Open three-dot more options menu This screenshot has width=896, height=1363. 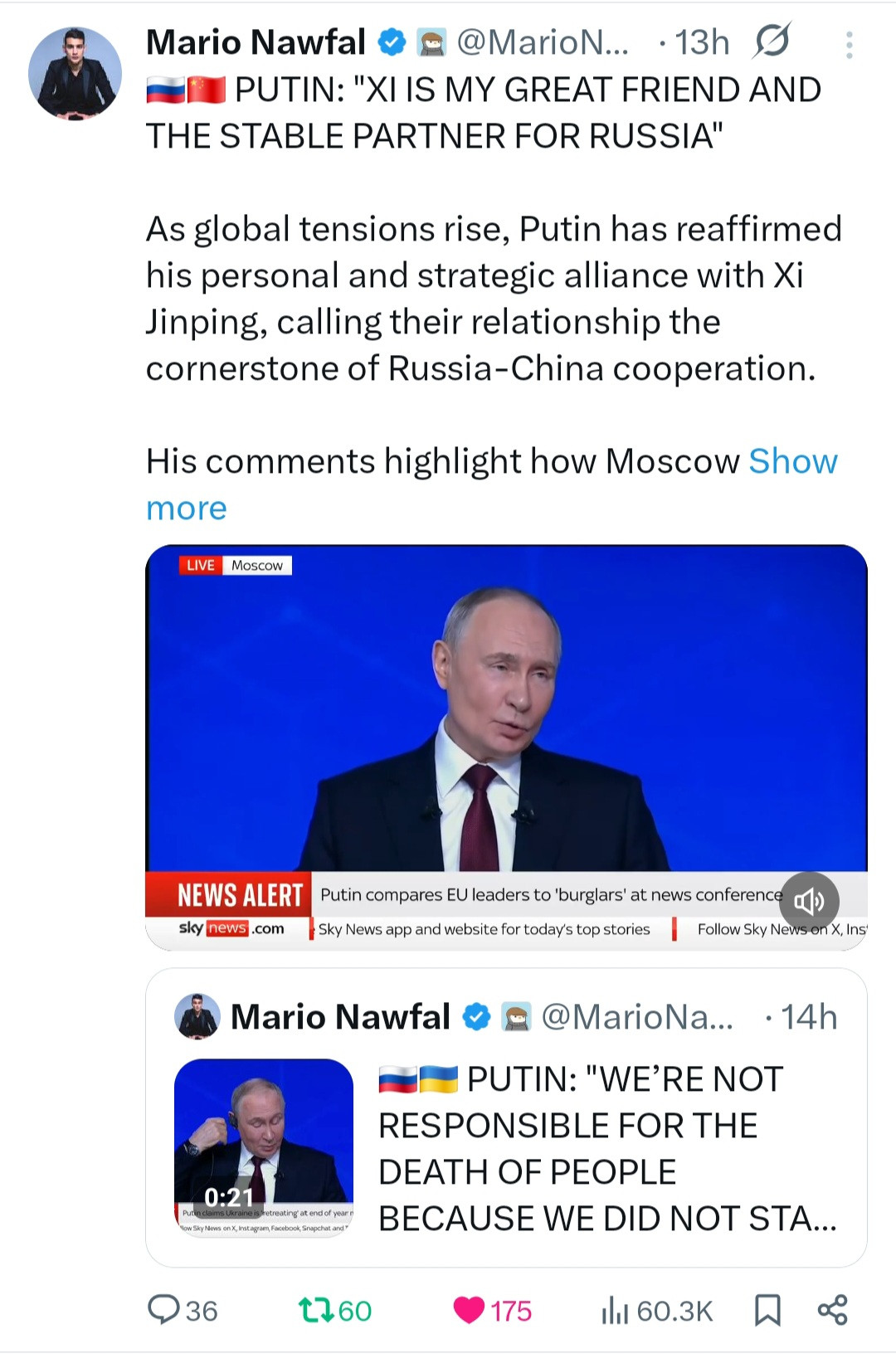coord(849,45)
